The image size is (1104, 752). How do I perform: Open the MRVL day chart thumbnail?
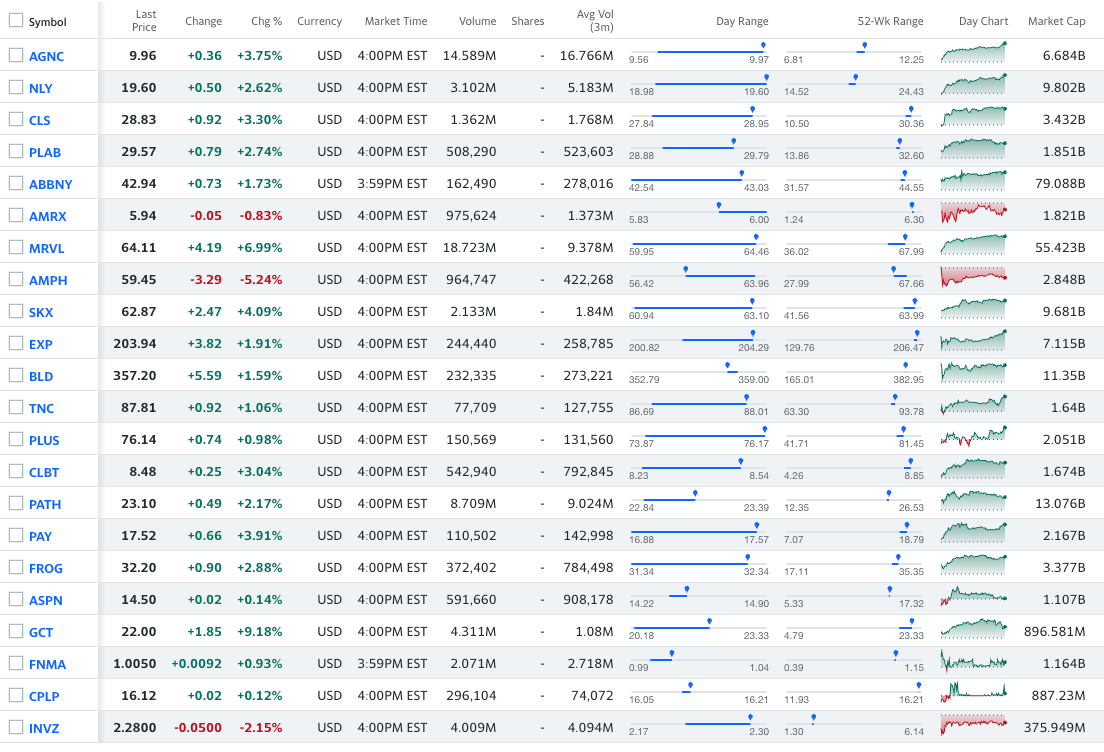pyautogui.click(x=974, y=245)
